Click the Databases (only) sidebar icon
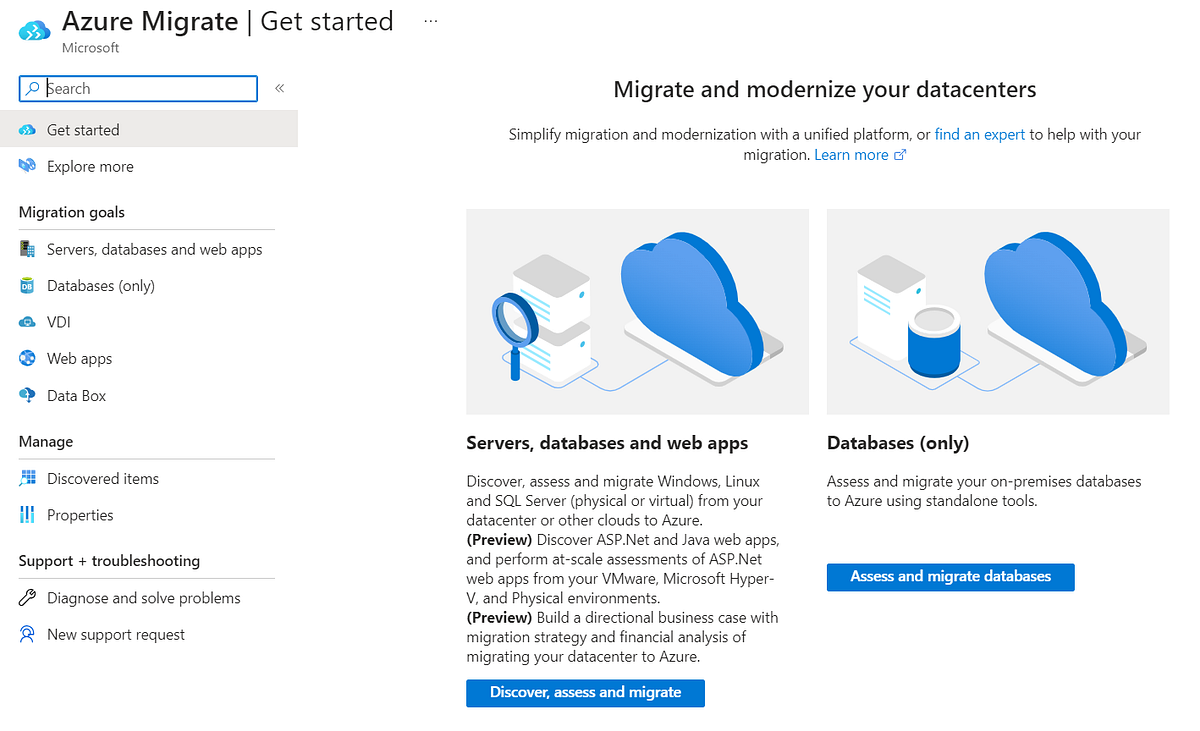Viewport: 1200px width, 731px height. tap(28, 285)
